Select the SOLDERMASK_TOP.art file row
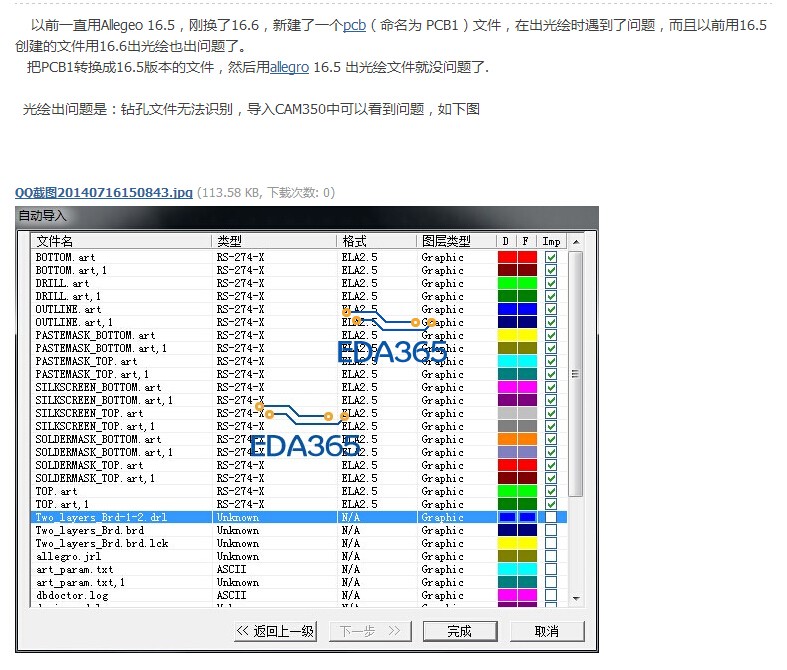Screen dimensions: 787x670 (299, 465)
